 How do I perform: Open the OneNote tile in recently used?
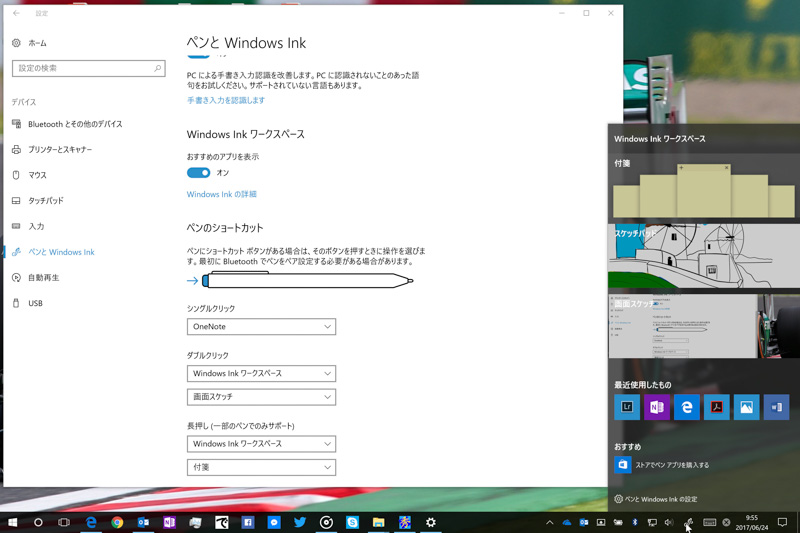coord(657,407)
